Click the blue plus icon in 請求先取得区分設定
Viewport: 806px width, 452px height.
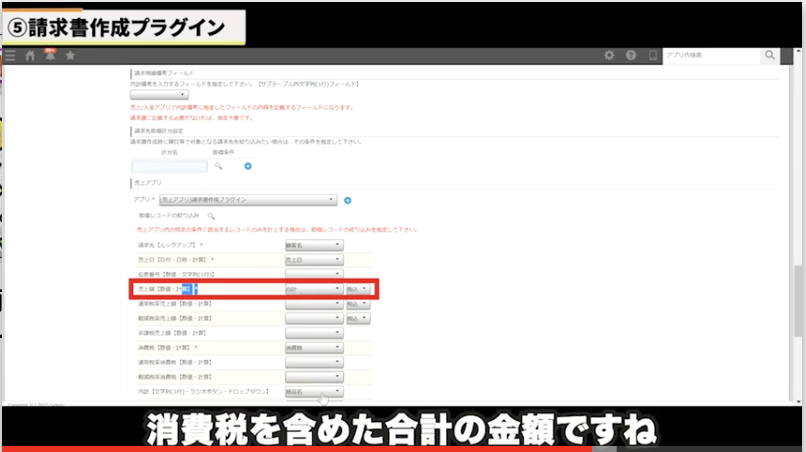(x=247, y=166)
